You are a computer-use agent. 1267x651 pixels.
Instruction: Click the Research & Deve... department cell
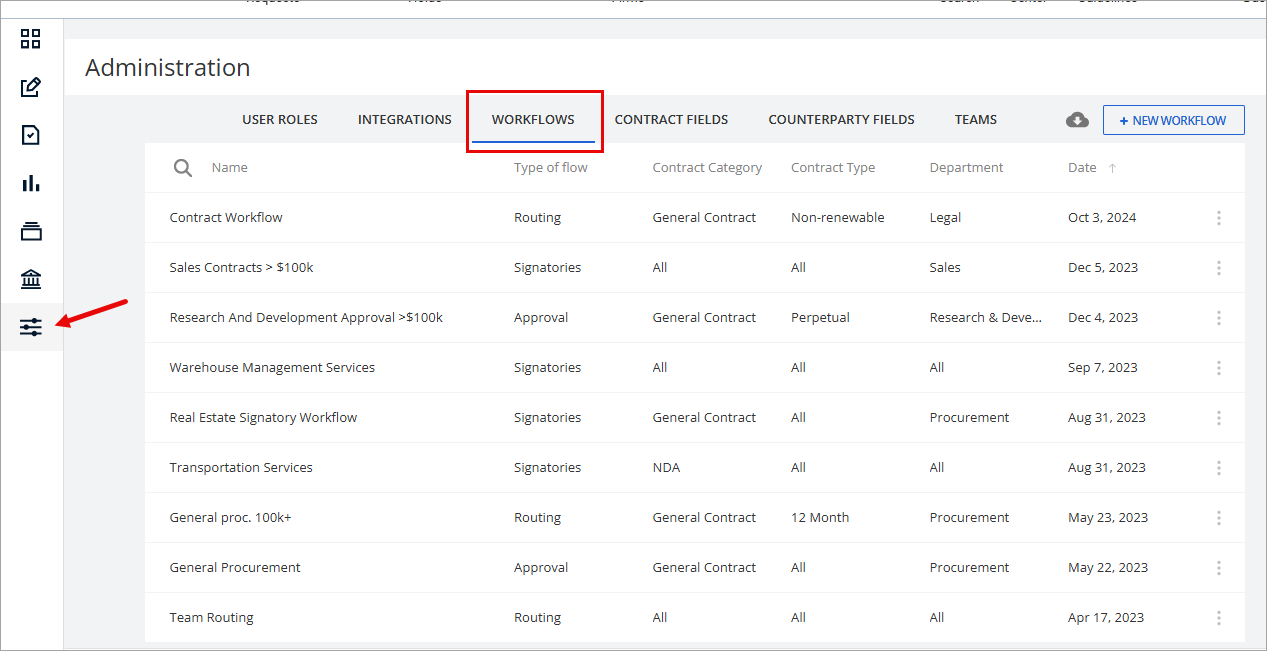tap(986, 318)
